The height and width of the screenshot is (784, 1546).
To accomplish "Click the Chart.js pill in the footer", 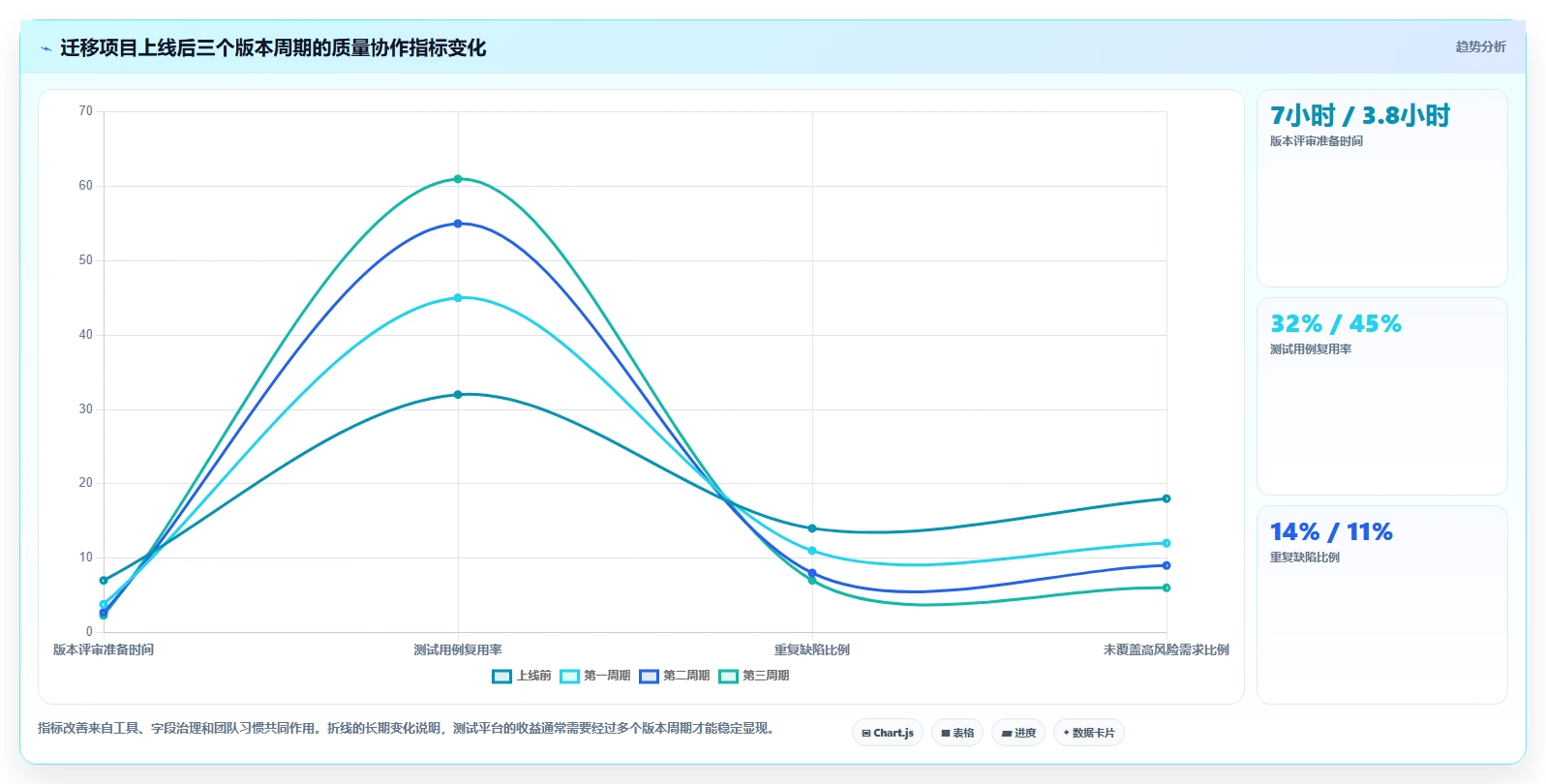I will click(888, 733).
